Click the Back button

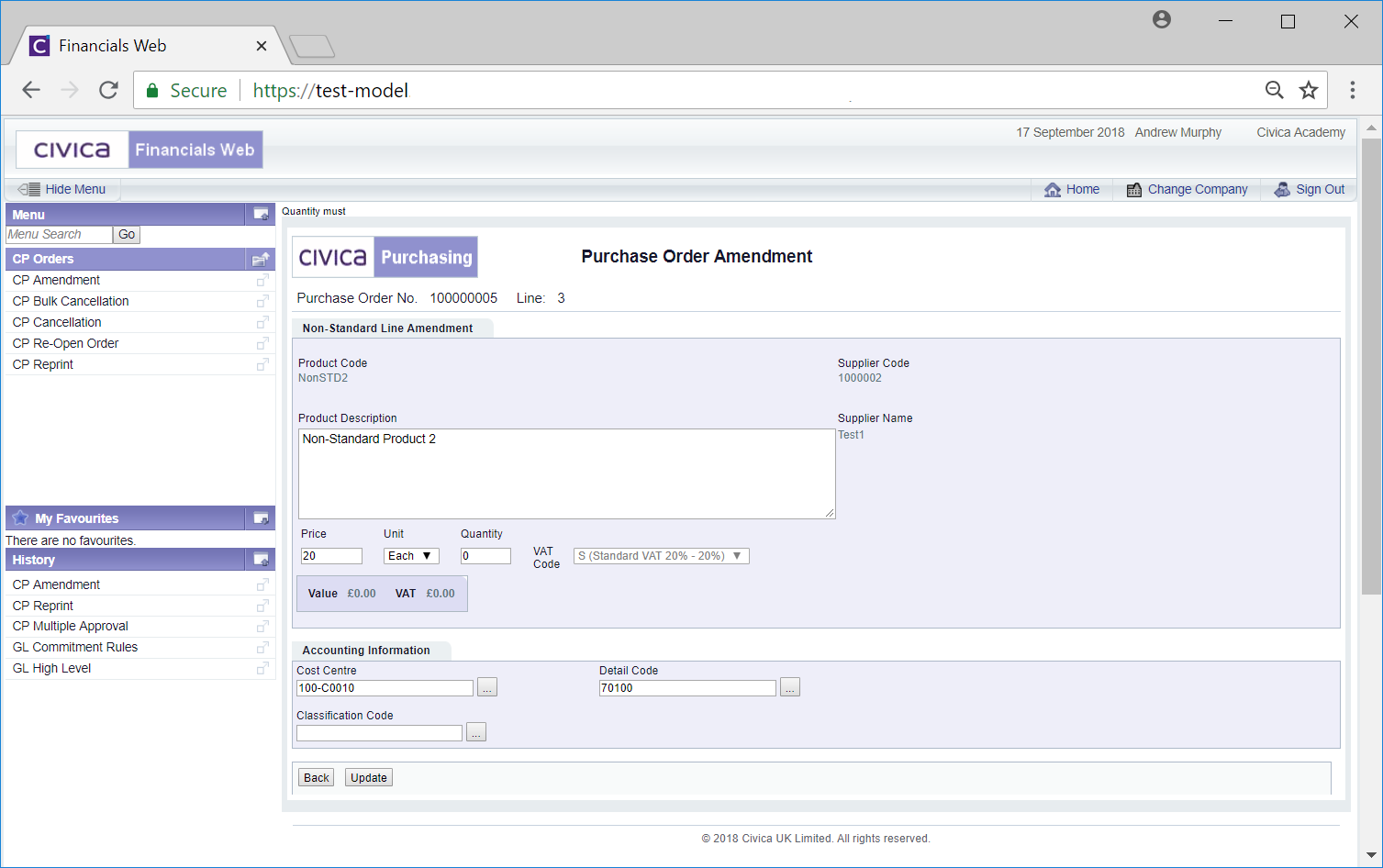317,778
